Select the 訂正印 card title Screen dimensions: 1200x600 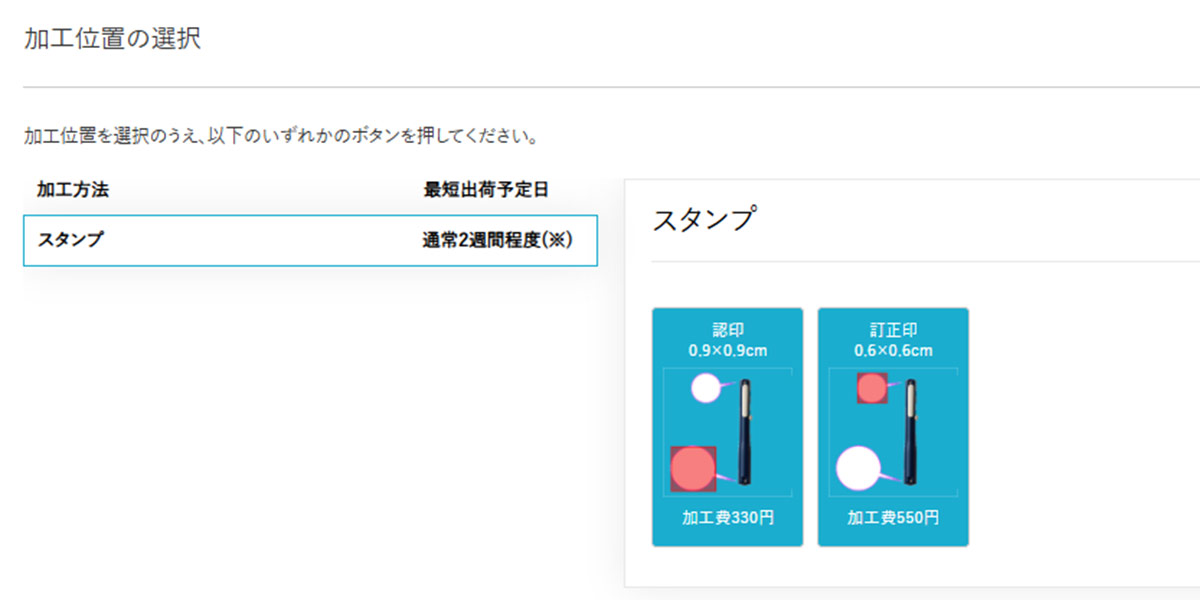893,330
